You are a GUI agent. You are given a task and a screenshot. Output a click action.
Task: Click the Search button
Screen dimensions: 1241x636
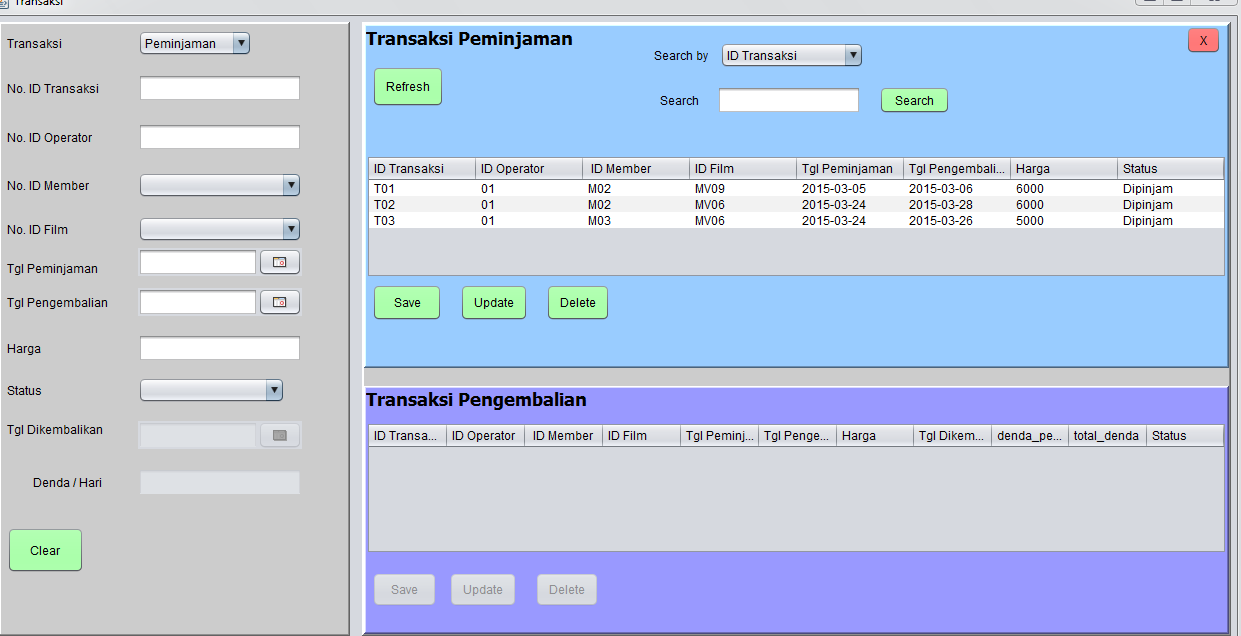[x=912, y=100]
